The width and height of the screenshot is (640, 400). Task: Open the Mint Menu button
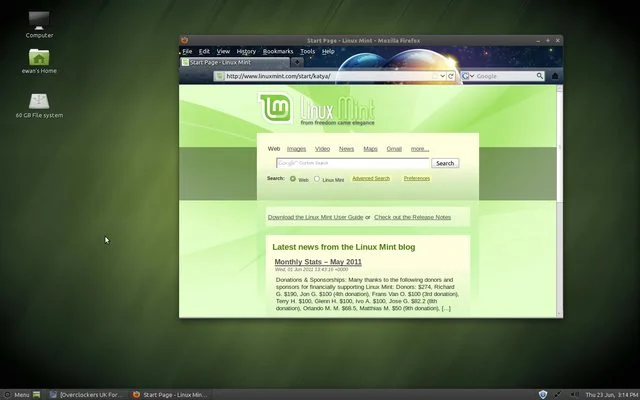tap(16, 394)
